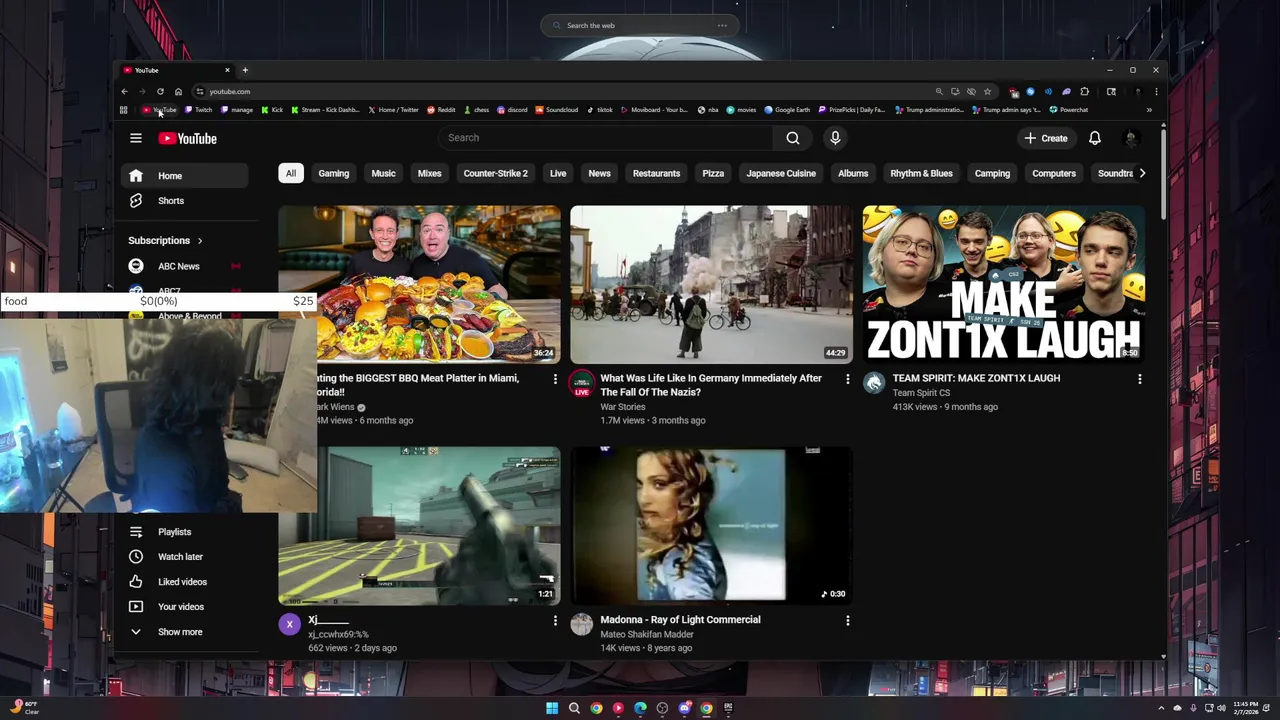1280x720 pixels.
Task: Open the notifications bell
Action: (1095, 138)
